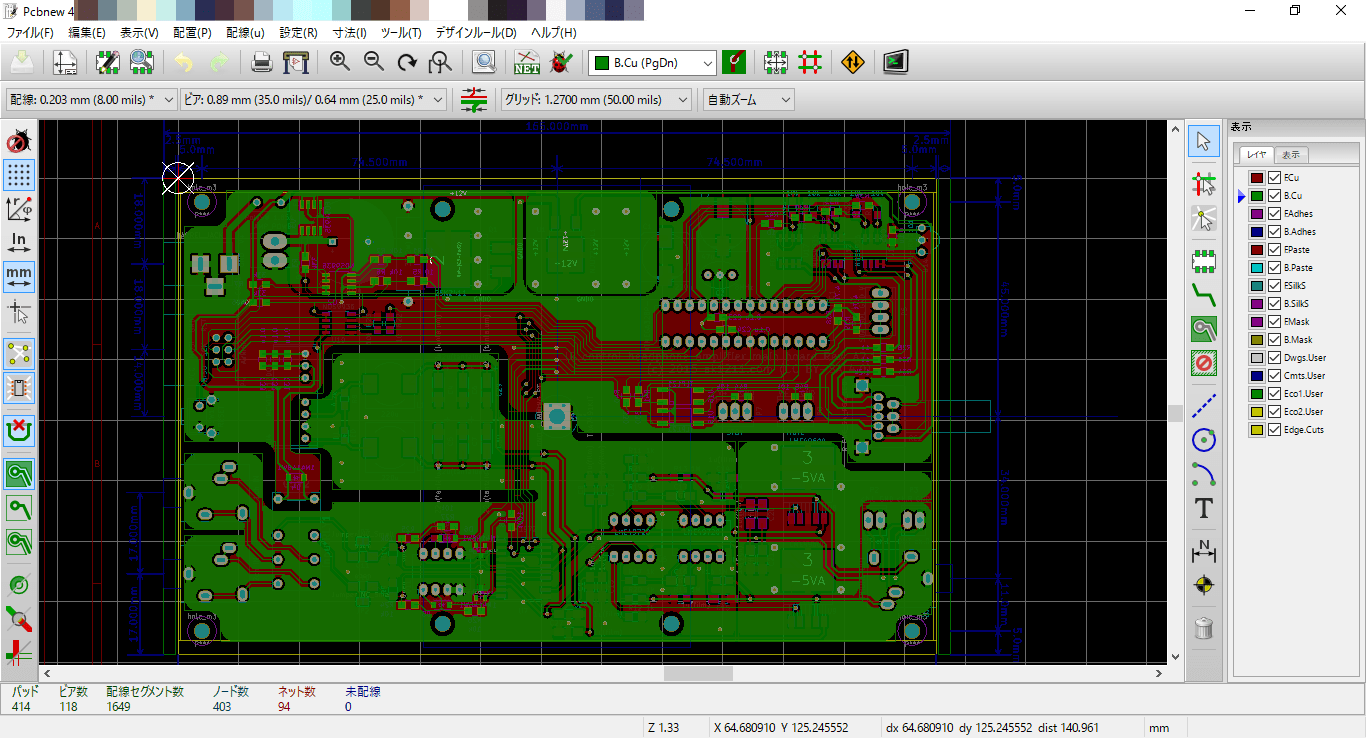Redraw the view with the refresh icon
This screenshot has height=738, width=1366.
(407, 62)
